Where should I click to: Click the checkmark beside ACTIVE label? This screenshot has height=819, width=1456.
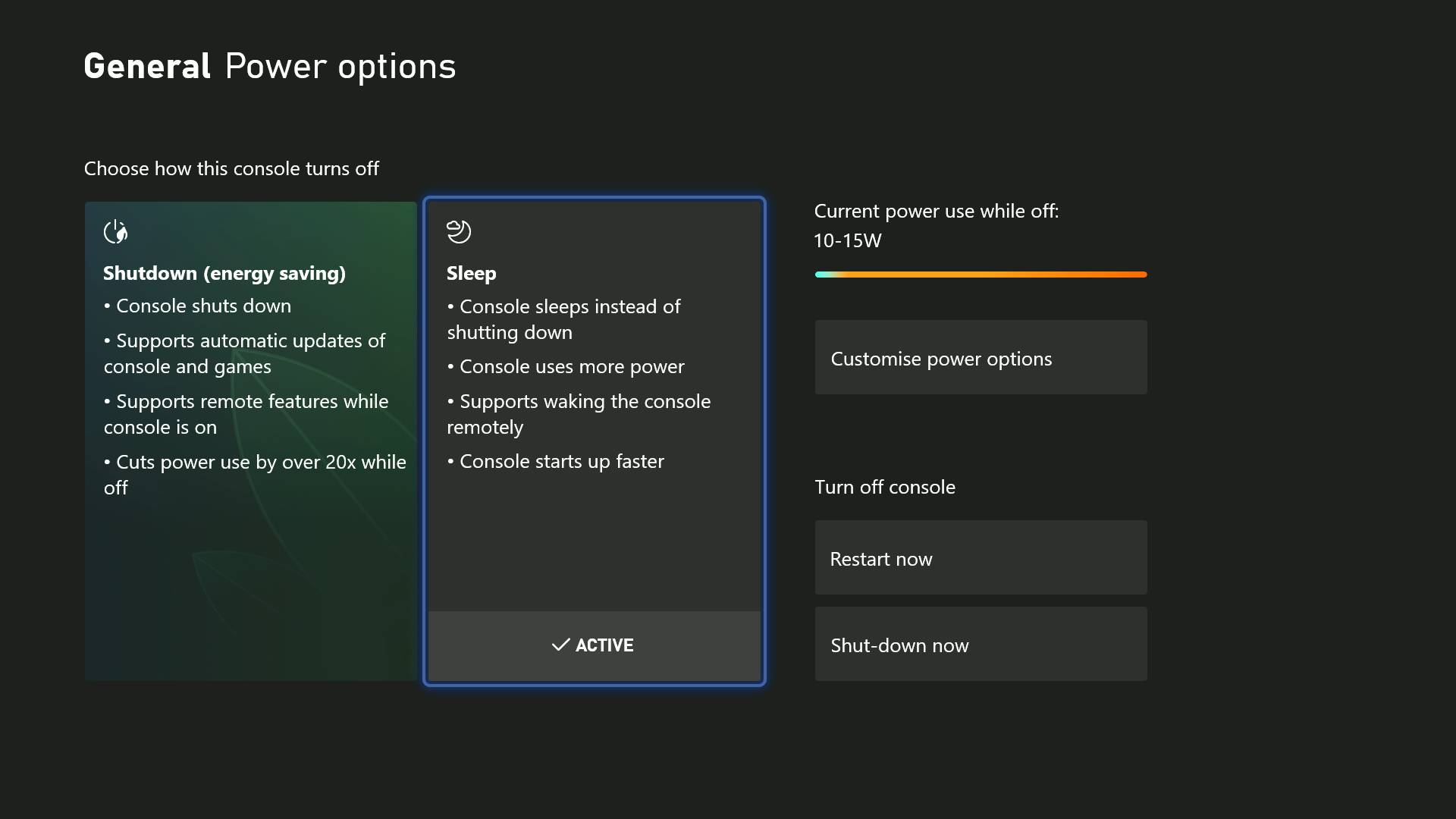point(560,645)
